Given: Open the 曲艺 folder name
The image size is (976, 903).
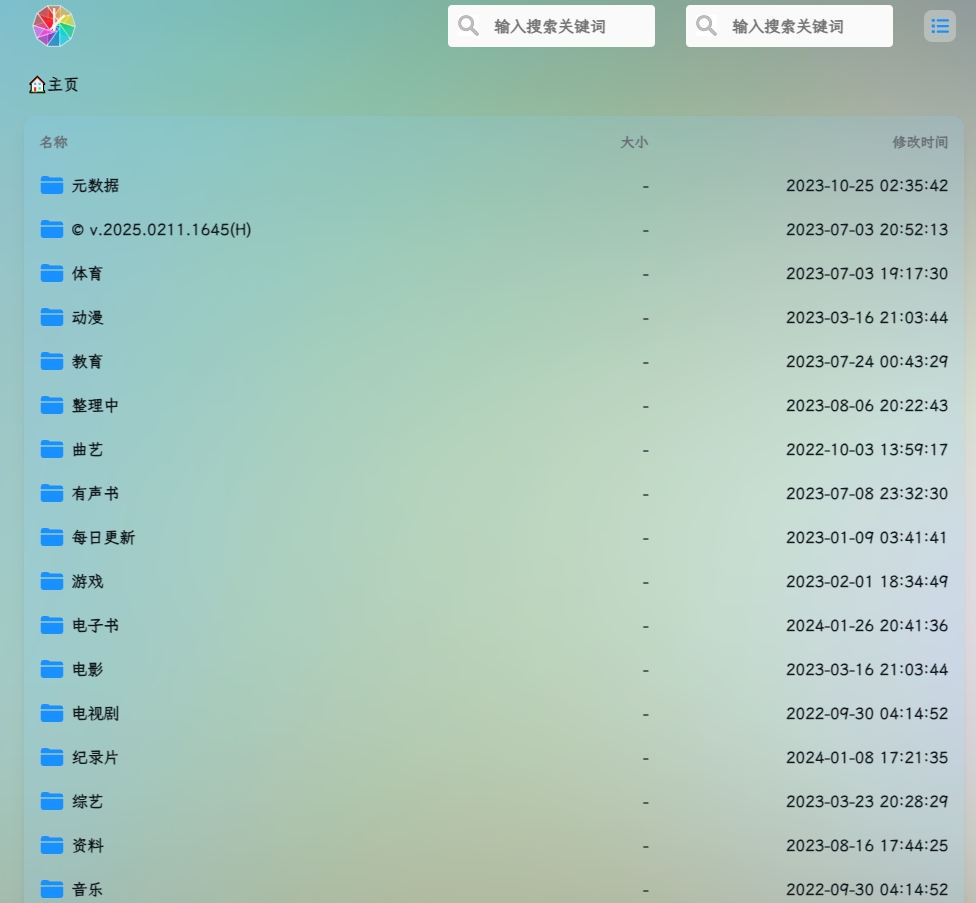Looking at the screenshot, I should [87, 449].
